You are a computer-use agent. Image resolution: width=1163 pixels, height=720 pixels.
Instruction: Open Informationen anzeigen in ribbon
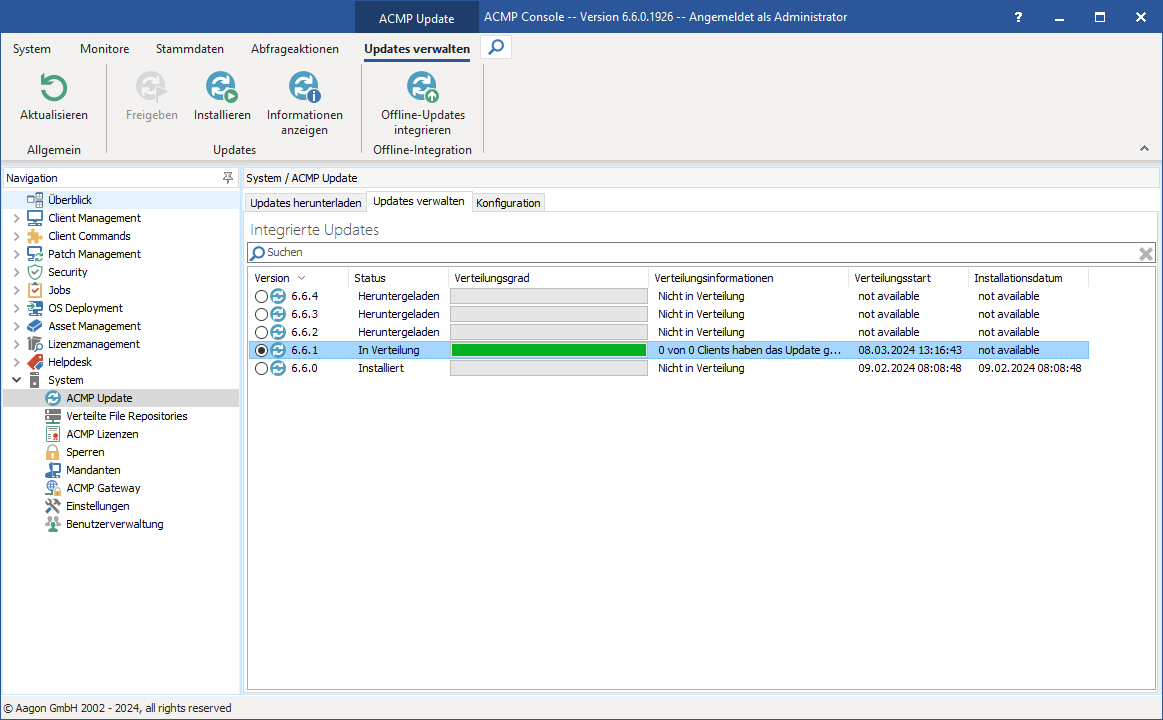click(x=304, y=89)
